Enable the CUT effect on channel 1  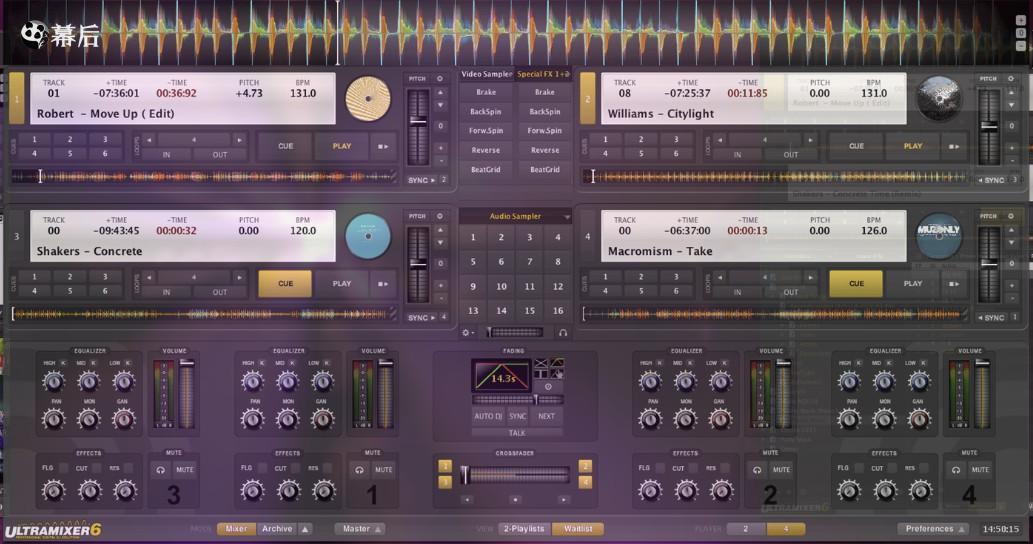click(295, 468)
